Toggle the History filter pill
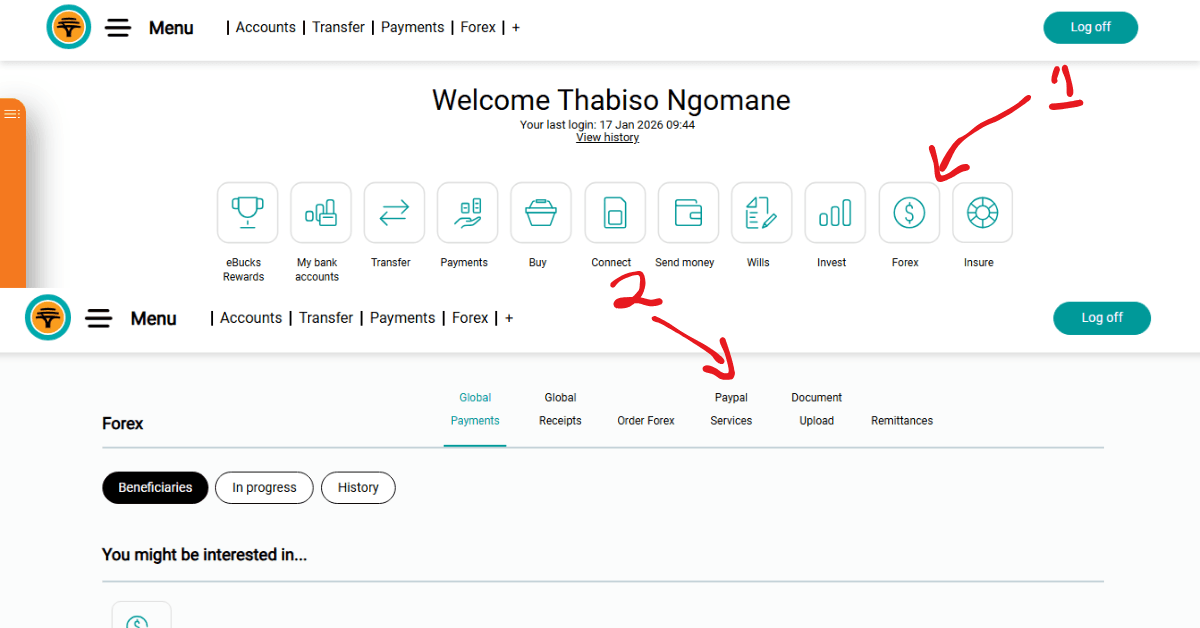Viewport: 1200px width, 628px height. coord(358,488)
